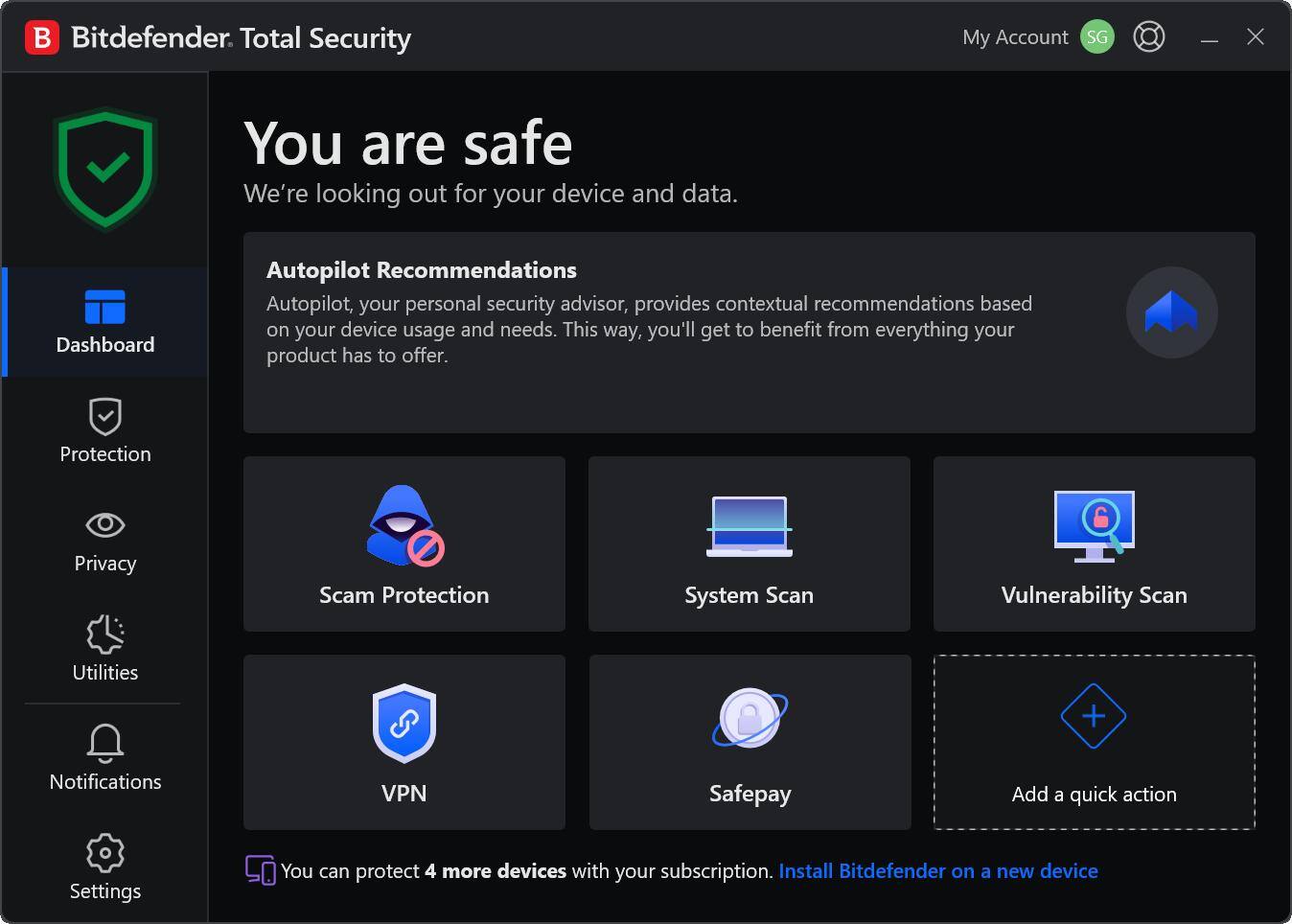This screenshot has height=924, width=1292.
Task: Open the Safepay padlock icon
Action: 750,718
